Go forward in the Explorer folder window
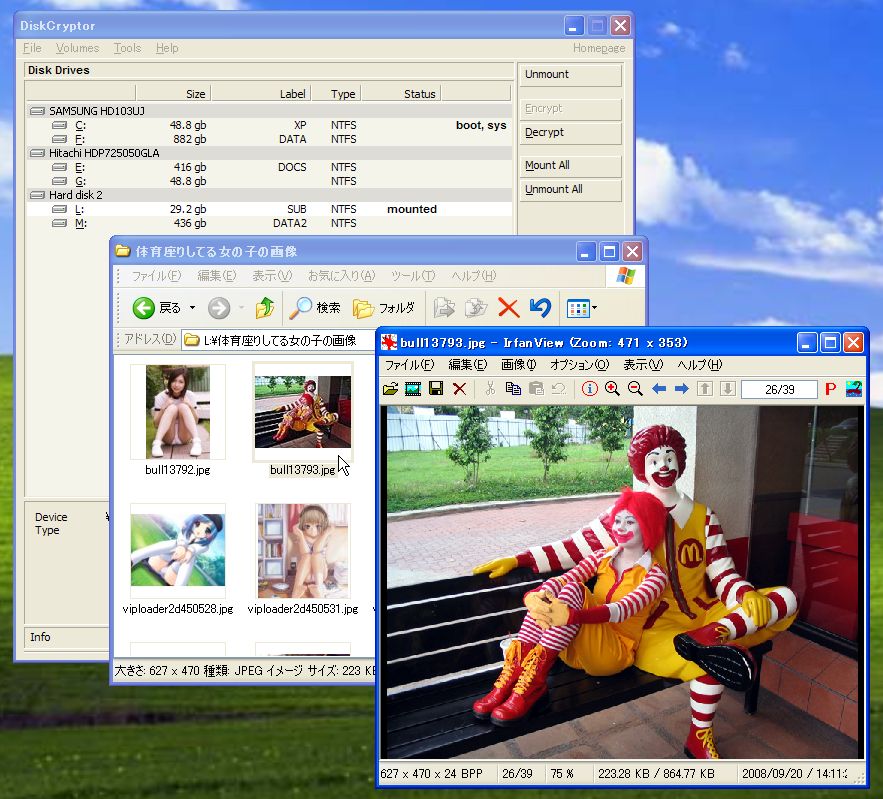The width and height of the screenshot is (883, 799). 219,308
